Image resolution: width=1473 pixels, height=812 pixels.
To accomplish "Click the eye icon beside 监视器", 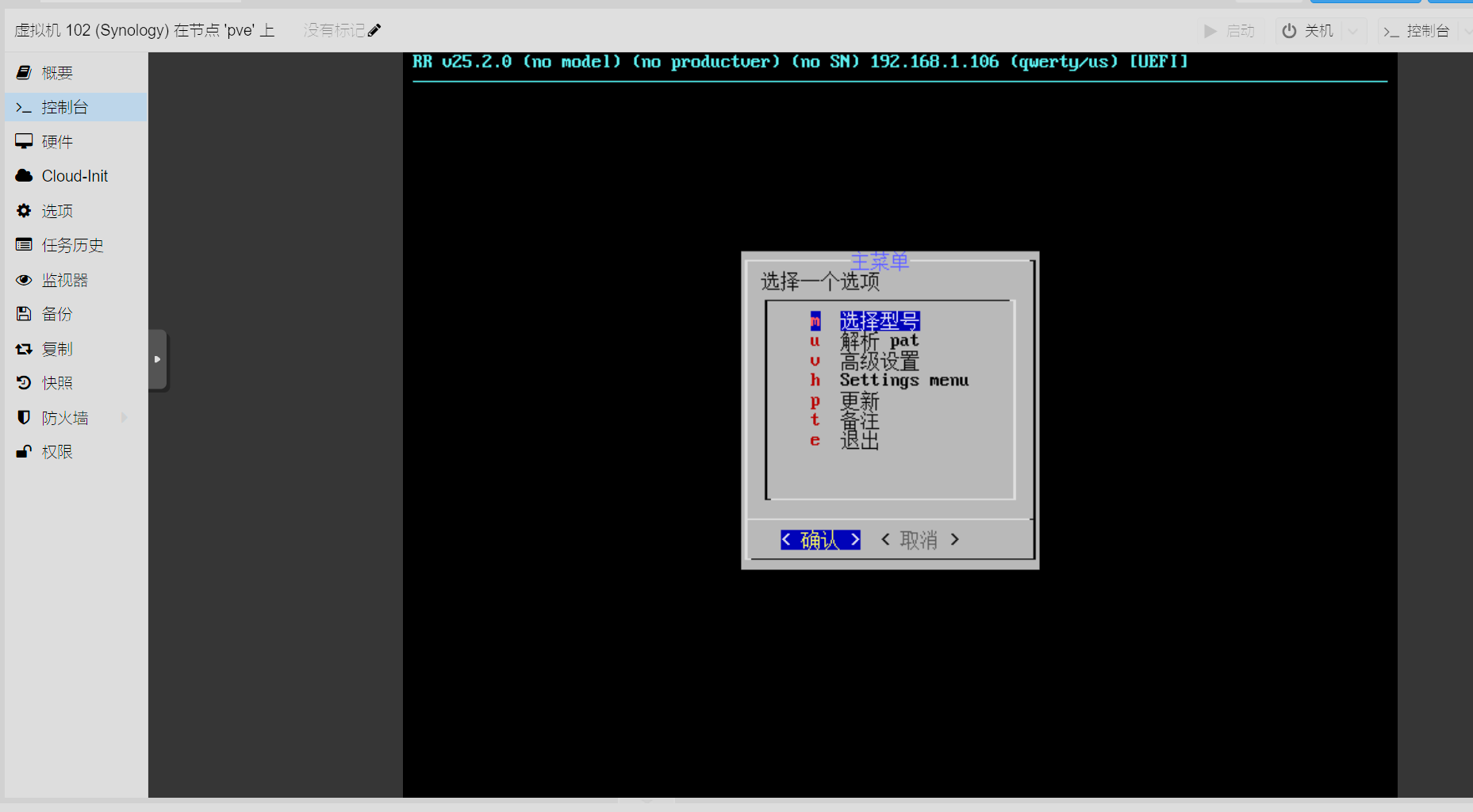I will pos(24,280).
